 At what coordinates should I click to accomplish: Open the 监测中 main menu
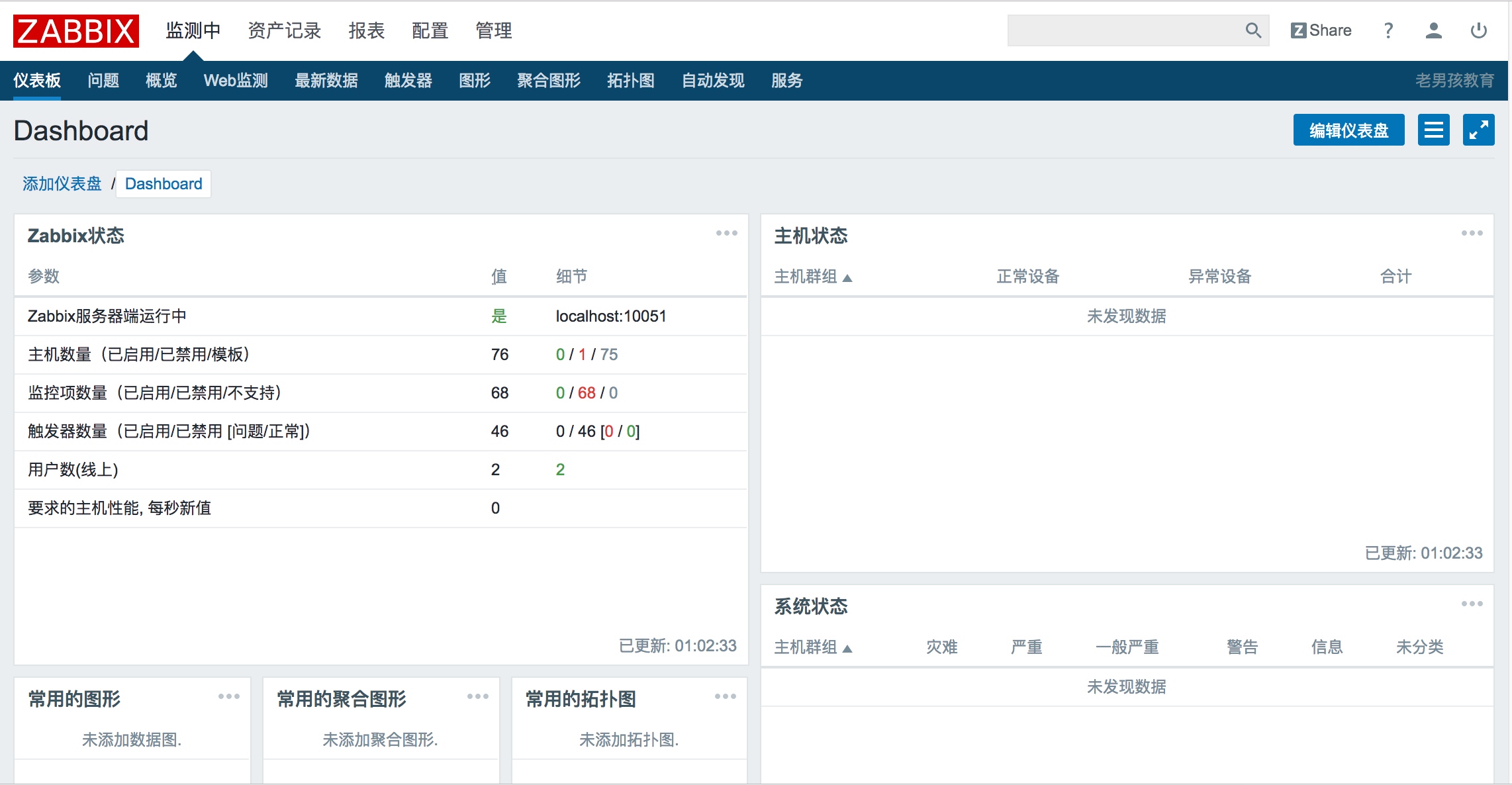(193, 30)
